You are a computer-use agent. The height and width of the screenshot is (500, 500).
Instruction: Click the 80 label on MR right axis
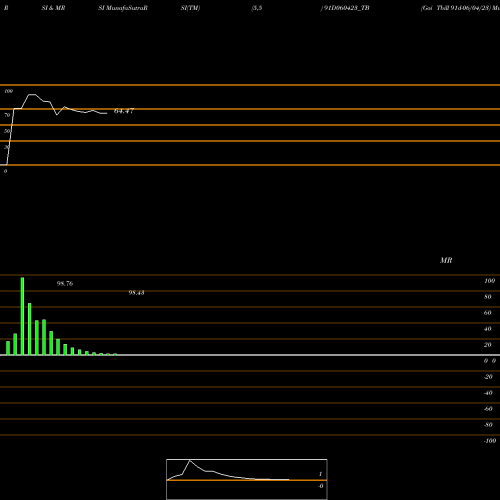click(488, 297)
